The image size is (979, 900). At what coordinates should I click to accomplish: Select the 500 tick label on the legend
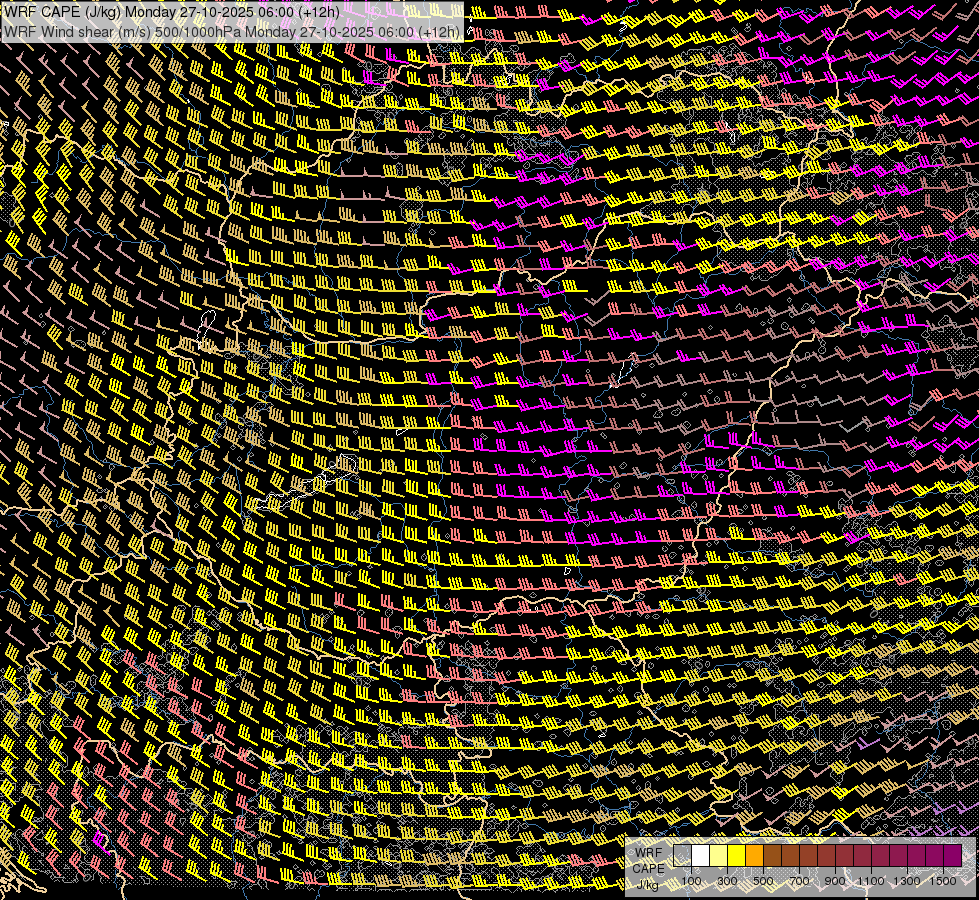click(763, 881)
